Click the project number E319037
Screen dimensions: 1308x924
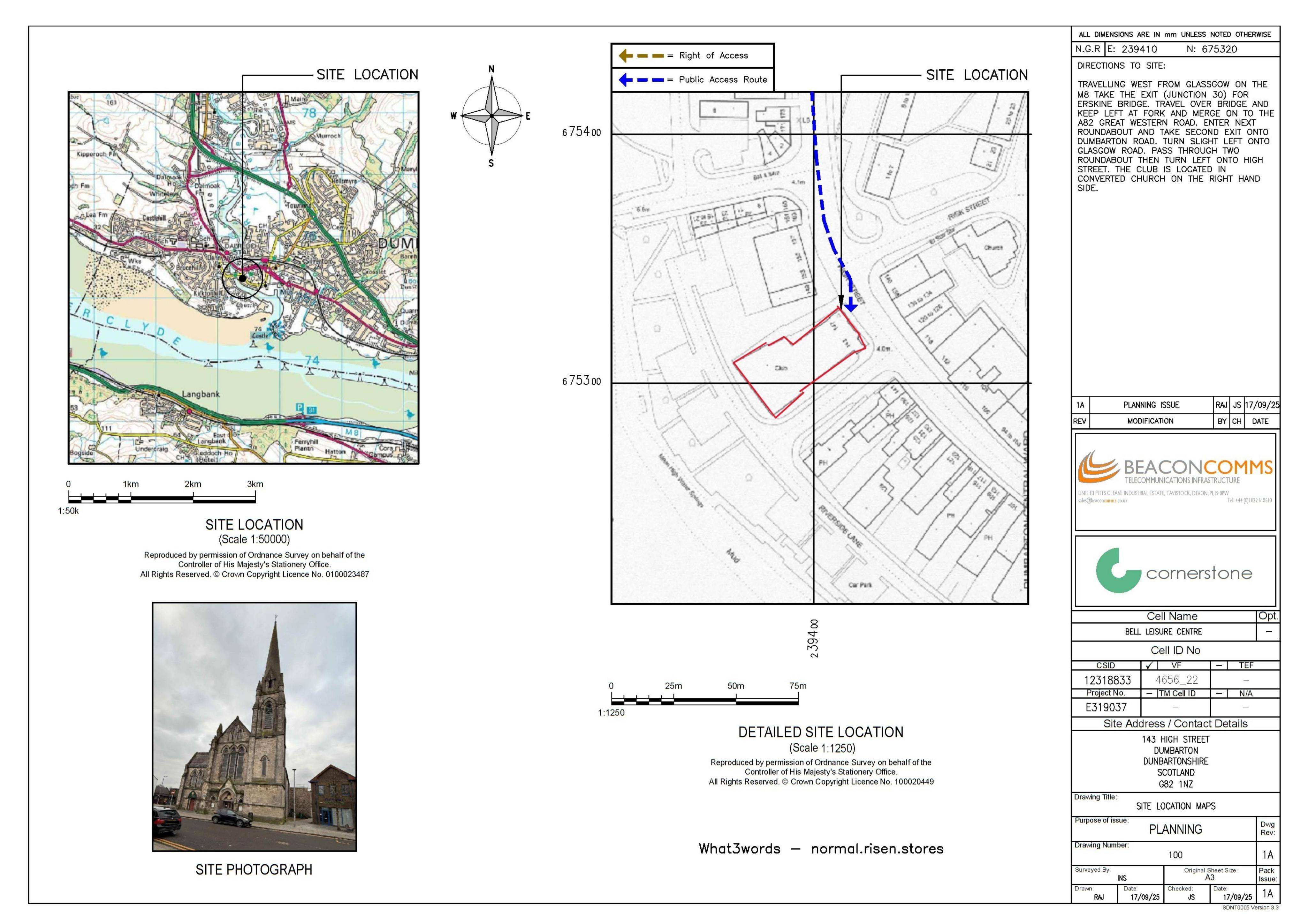point(1106,707)
